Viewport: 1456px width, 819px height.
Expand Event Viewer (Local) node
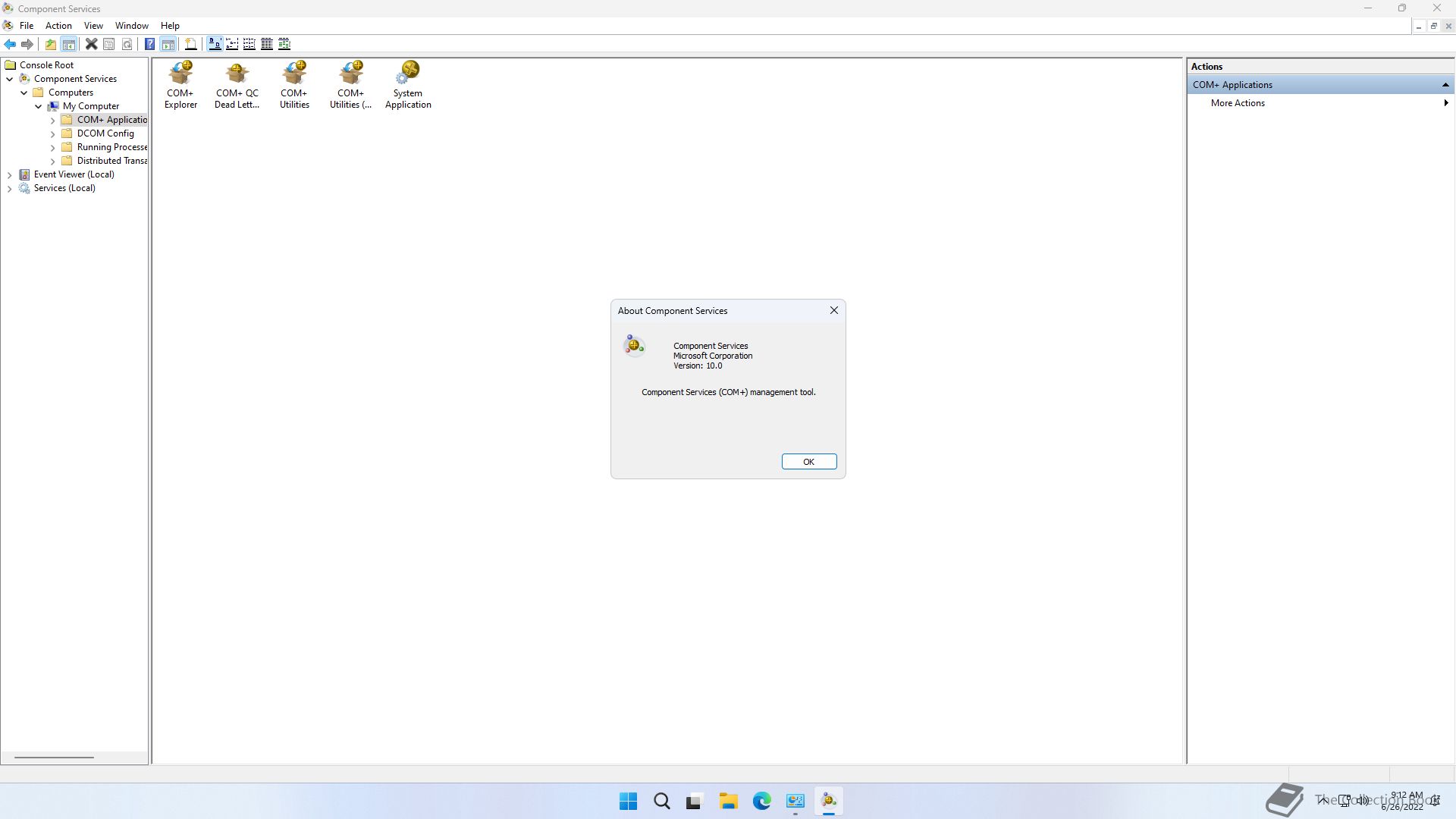point(9,175)
